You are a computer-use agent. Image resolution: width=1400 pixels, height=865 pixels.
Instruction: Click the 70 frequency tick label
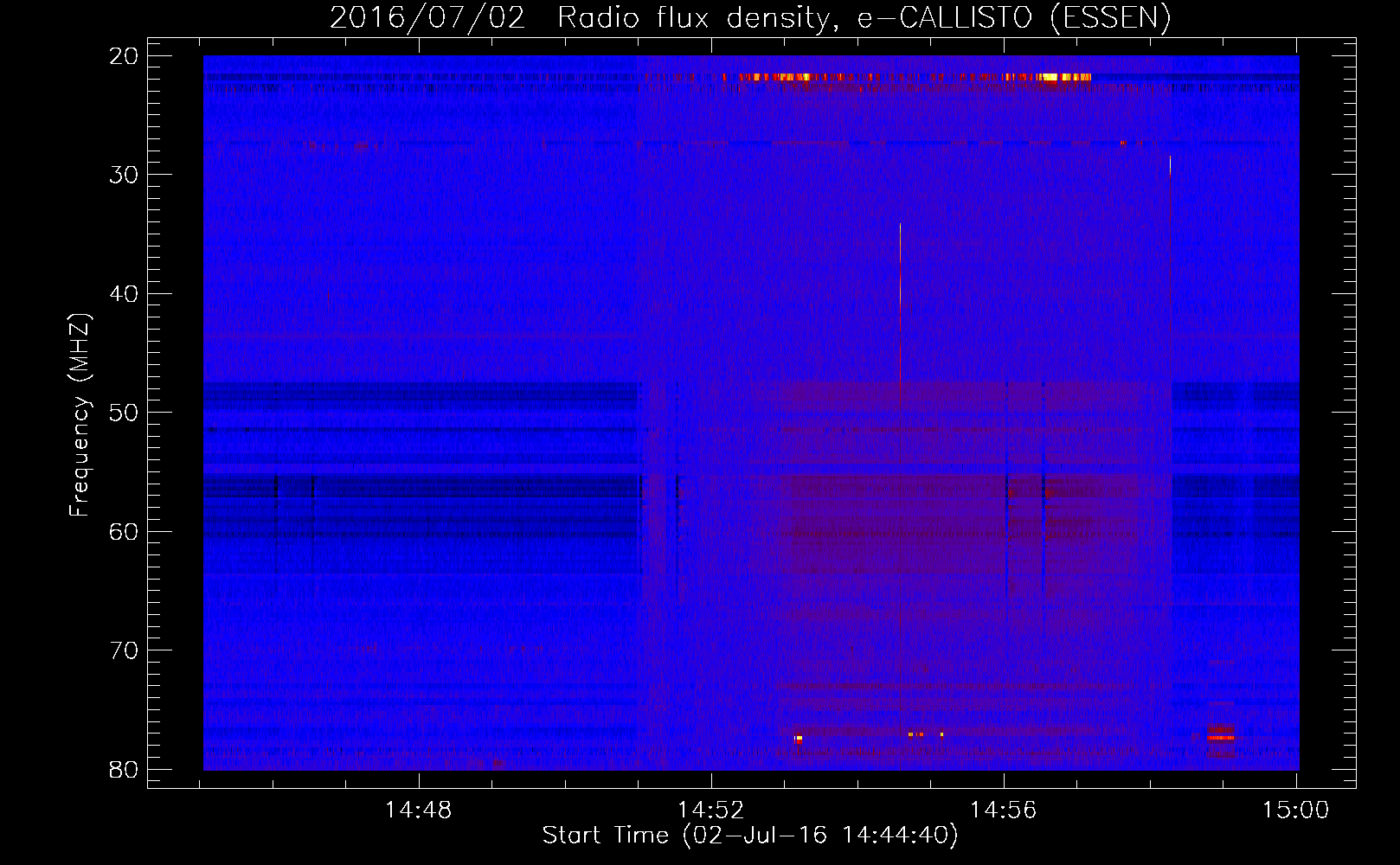124,650
